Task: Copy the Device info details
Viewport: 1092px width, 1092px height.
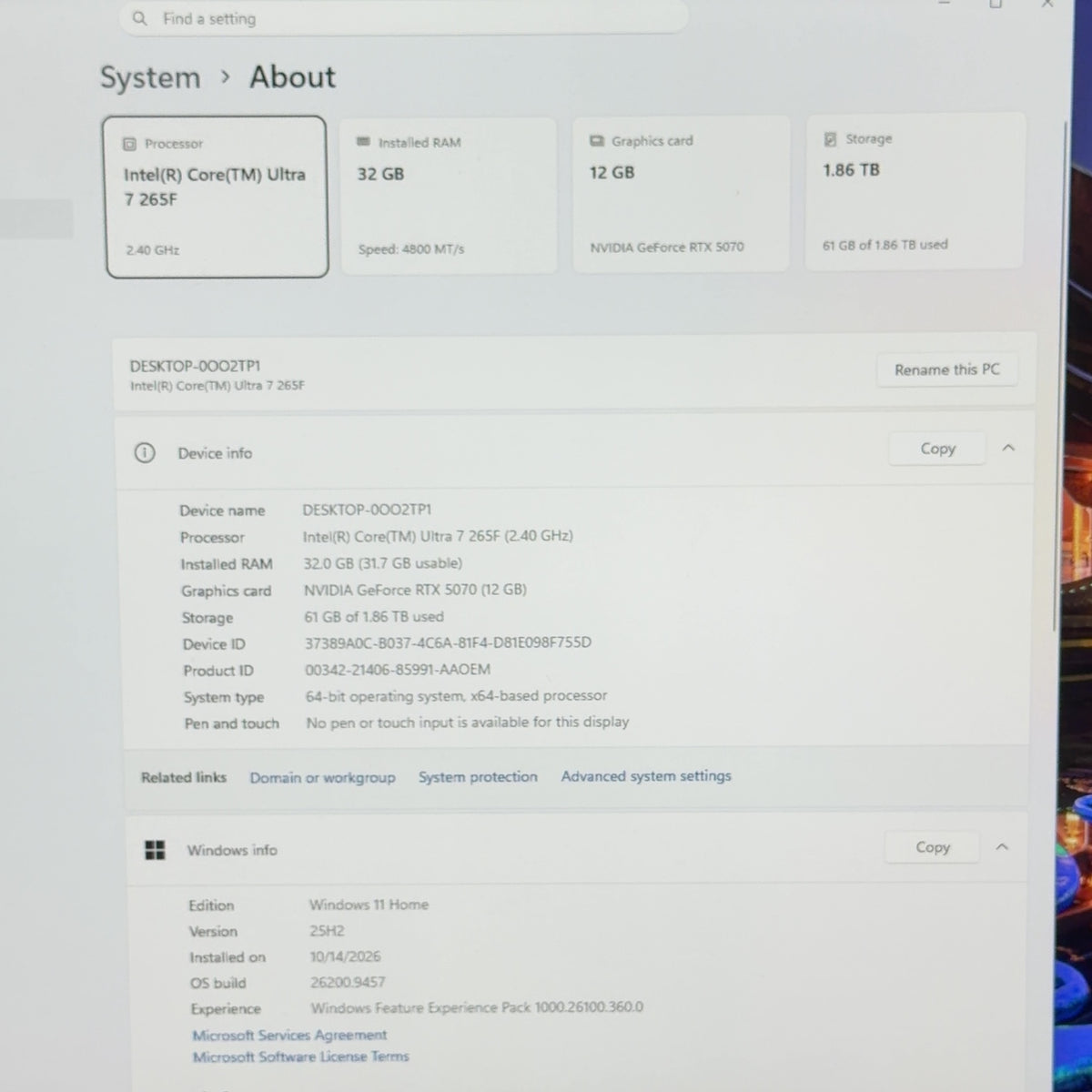Action: 937,448
